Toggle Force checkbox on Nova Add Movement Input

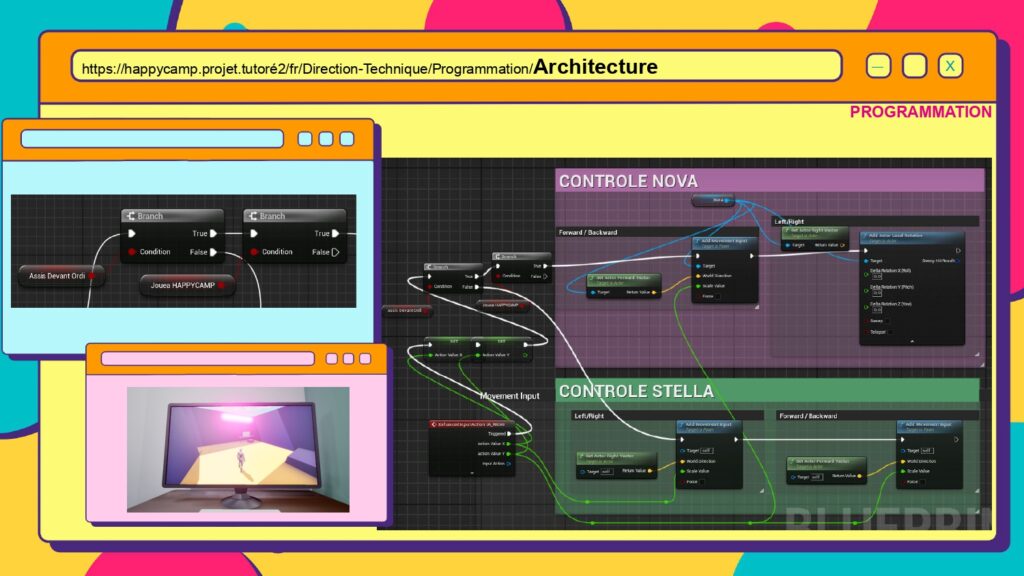(x=717, y=296)
